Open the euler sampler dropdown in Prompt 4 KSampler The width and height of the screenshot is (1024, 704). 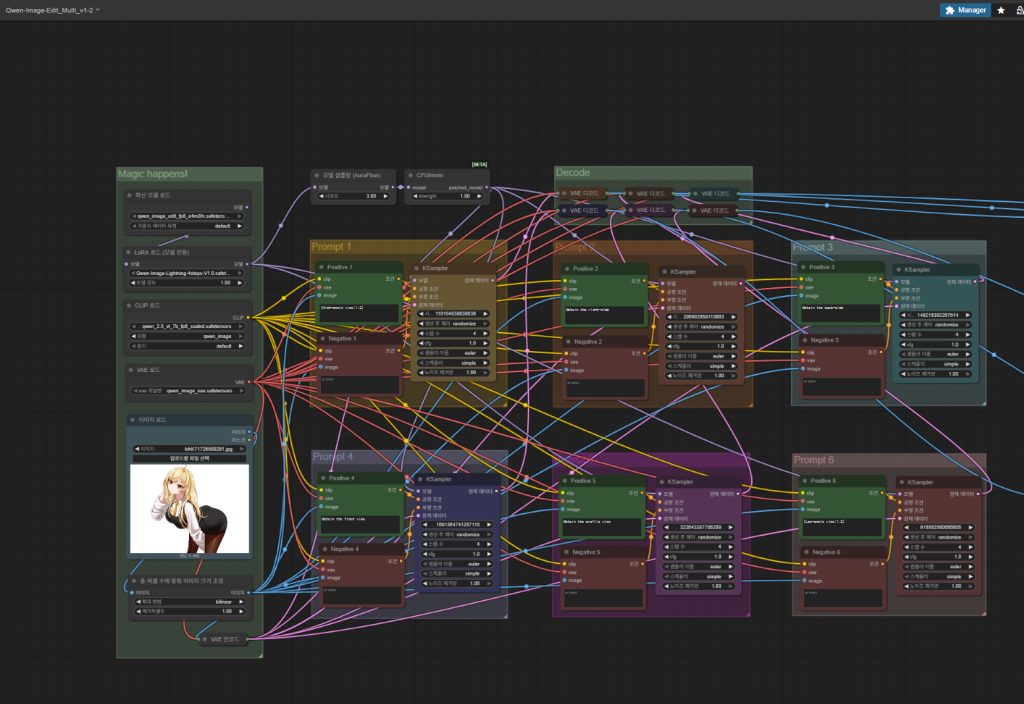point(453,563)
